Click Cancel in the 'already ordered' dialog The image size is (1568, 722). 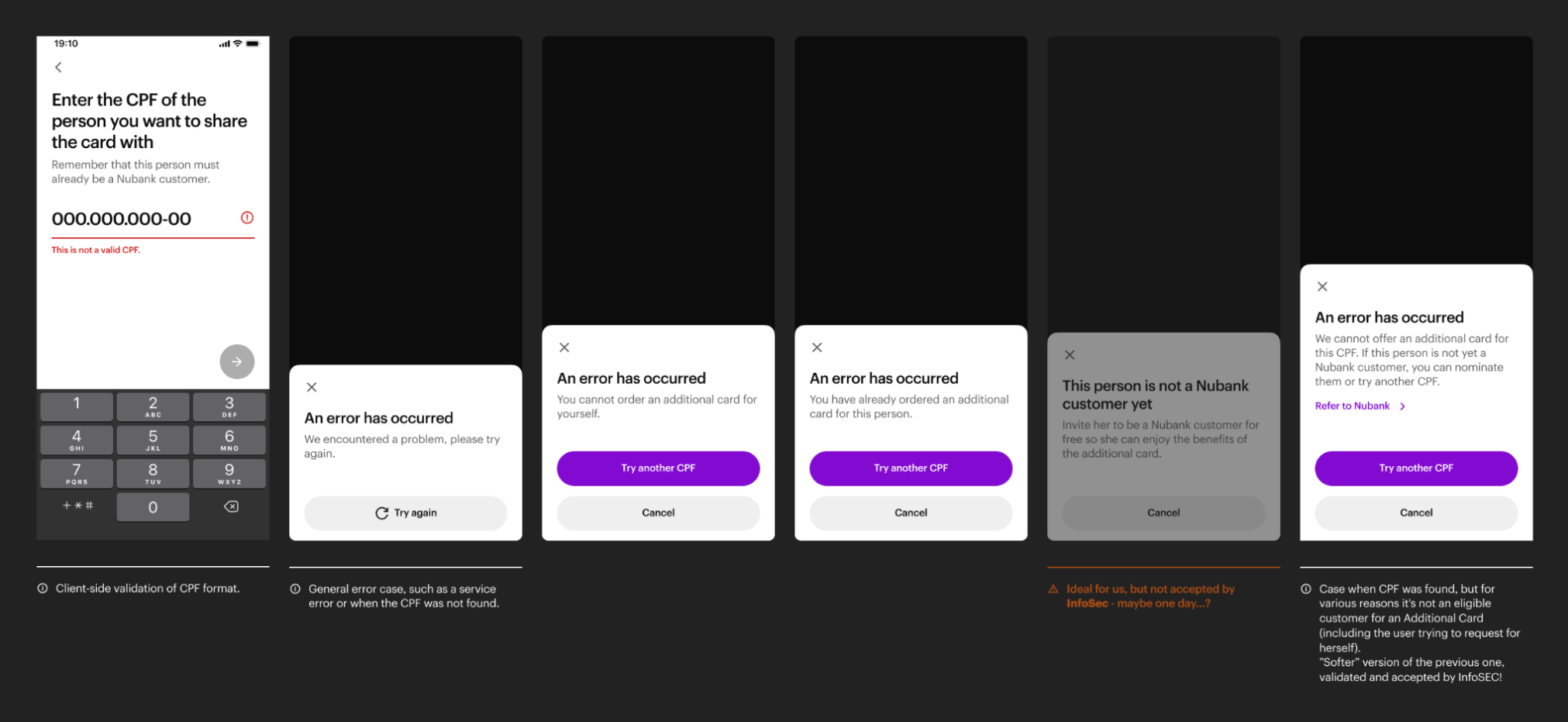911,513
